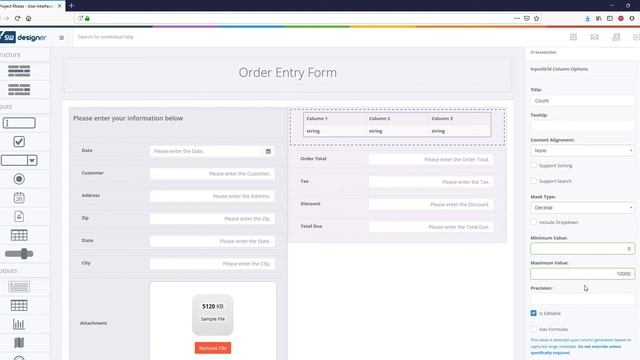The width and height of the screenshot is (640, 360).
Task: Select the first structure layout icon in palette
Action: 19,71
